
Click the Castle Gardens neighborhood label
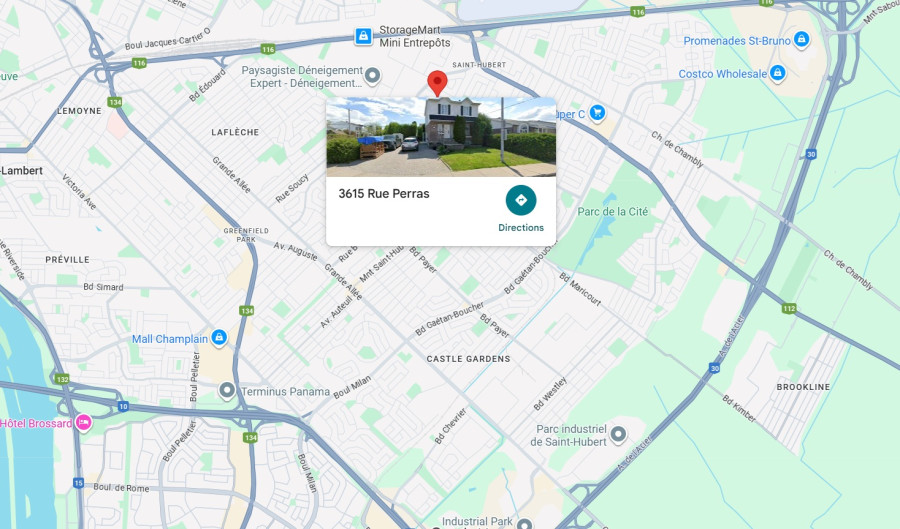pos(468,359)
